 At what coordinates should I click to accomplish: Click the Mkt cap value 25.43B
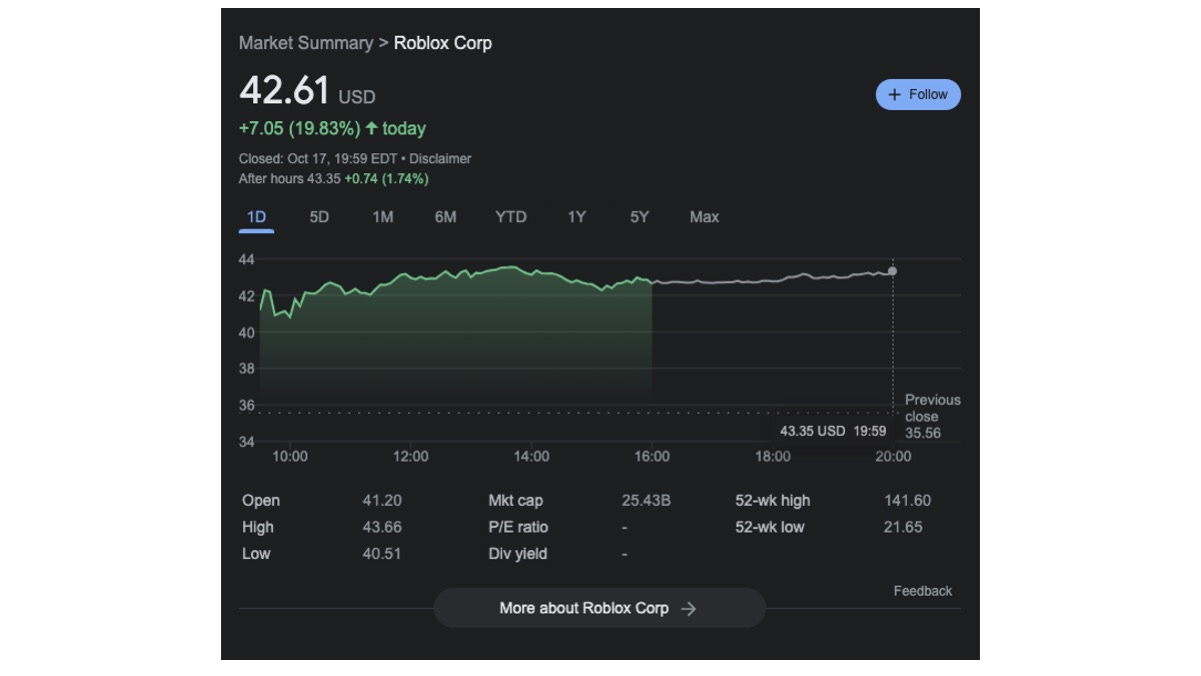click(x=646, y=500)
